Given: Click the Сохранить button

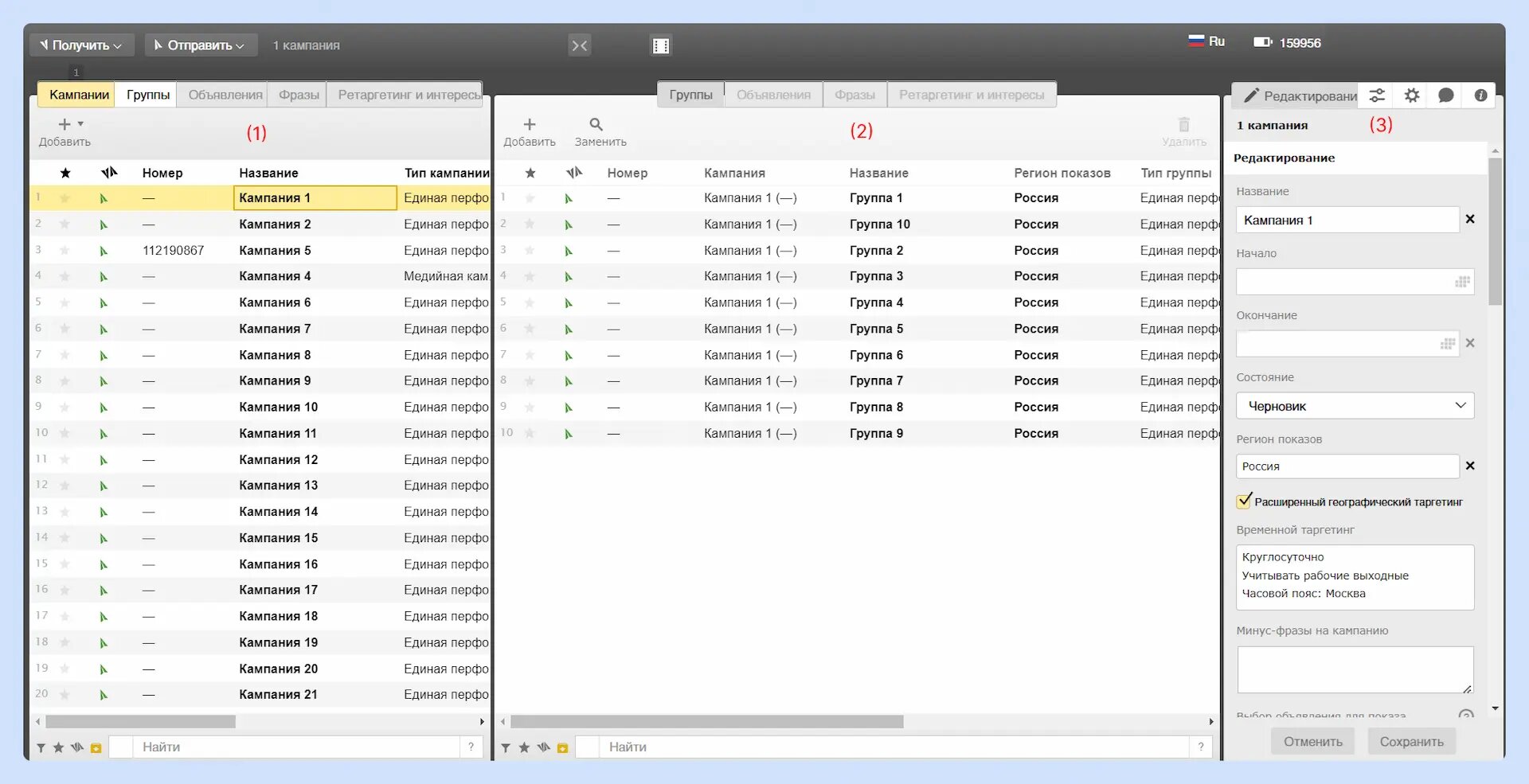Looking at the screenshot, I should 1411,741.
